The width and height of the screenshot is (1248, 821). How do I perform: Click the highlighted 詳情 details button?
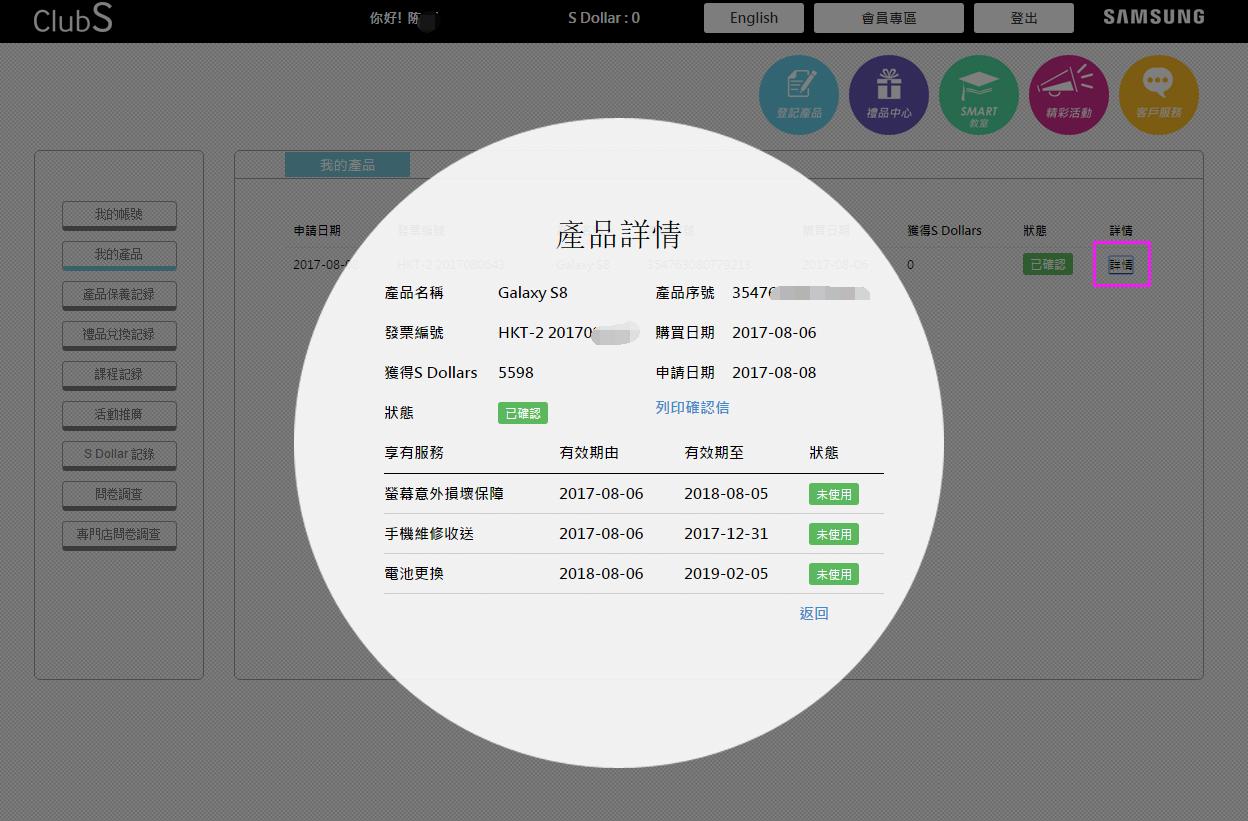point(1121,264)
